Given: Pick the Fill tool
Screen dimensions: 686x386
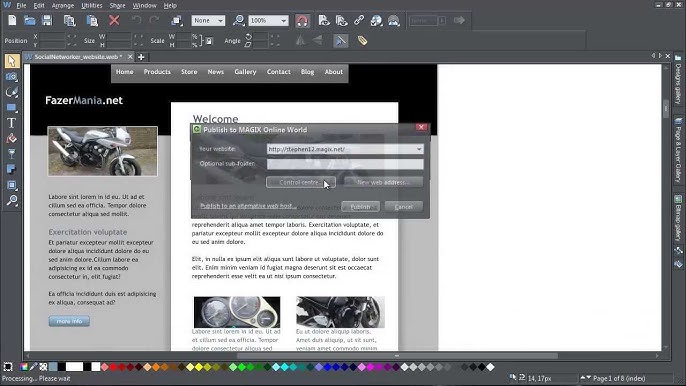Looking at the screenshot, I should pos(12,139).
